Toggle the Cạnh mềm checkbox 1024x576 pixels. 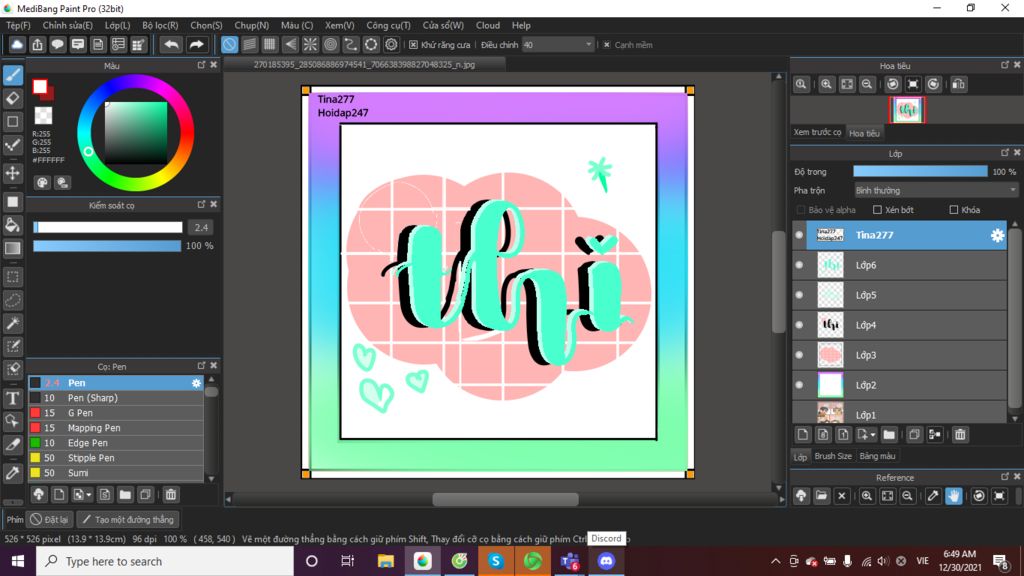[x=607, y=45]
